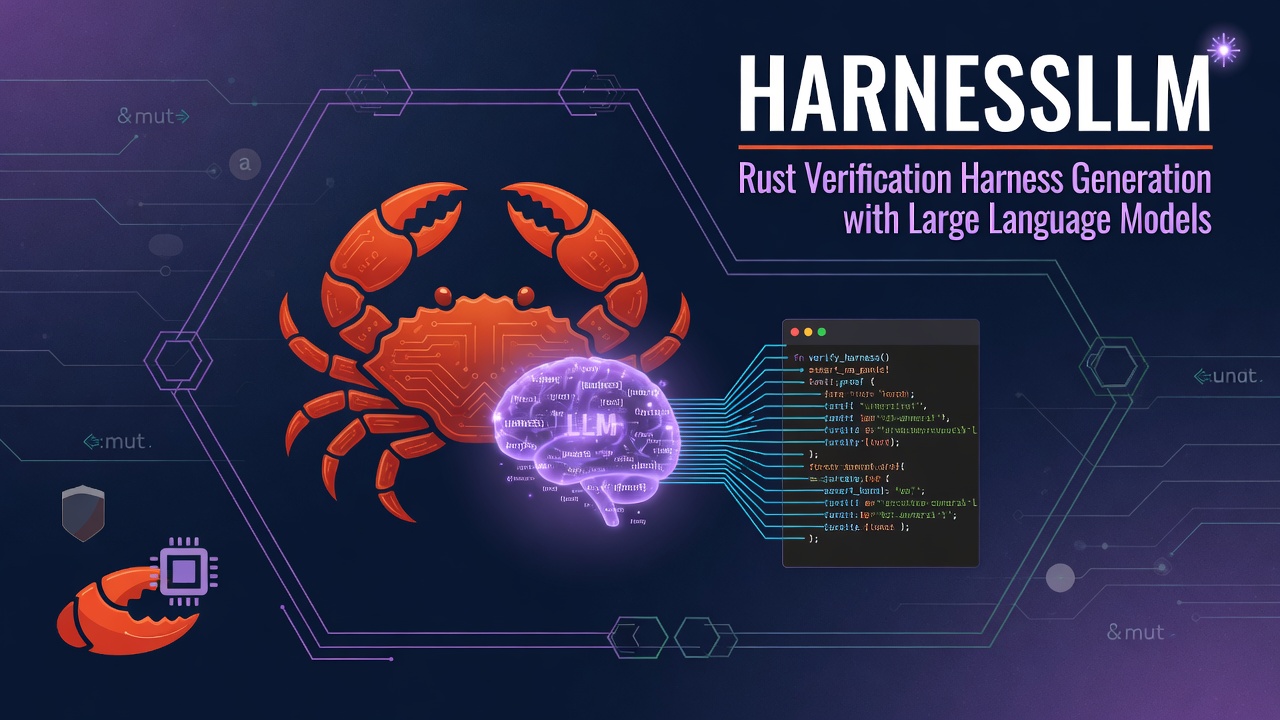Click the '&mut' label with arrow at top left
This screenshot has width=1280, height=720.
153,117
